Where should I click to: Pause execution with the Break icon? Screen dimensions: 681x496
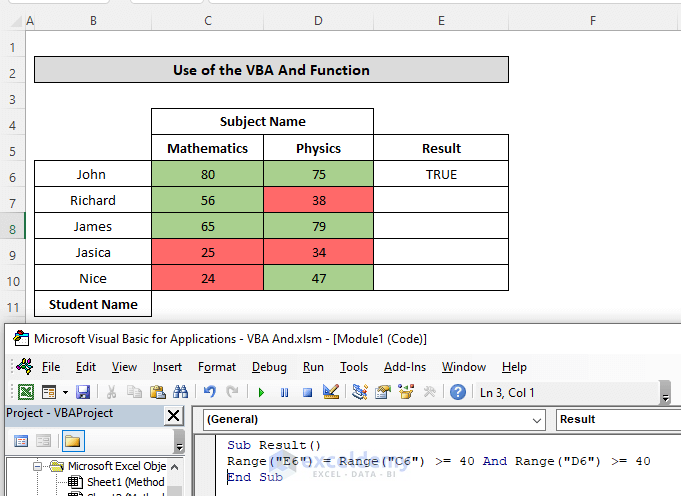point(284,393)
